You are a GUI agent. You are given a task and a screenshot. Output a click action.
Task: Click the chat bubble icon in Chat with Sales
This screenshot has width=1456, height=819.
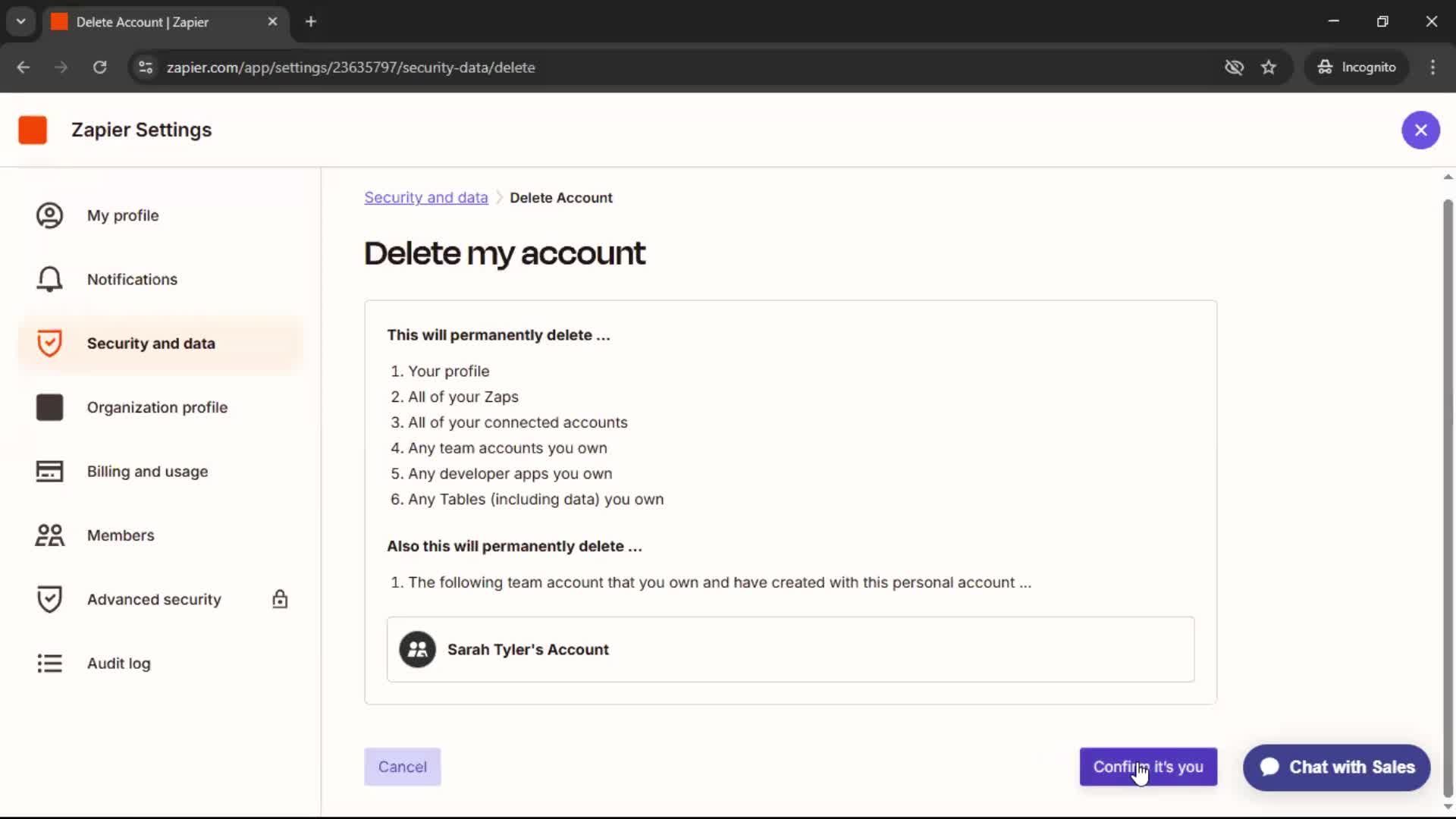tap(1269, 767)
